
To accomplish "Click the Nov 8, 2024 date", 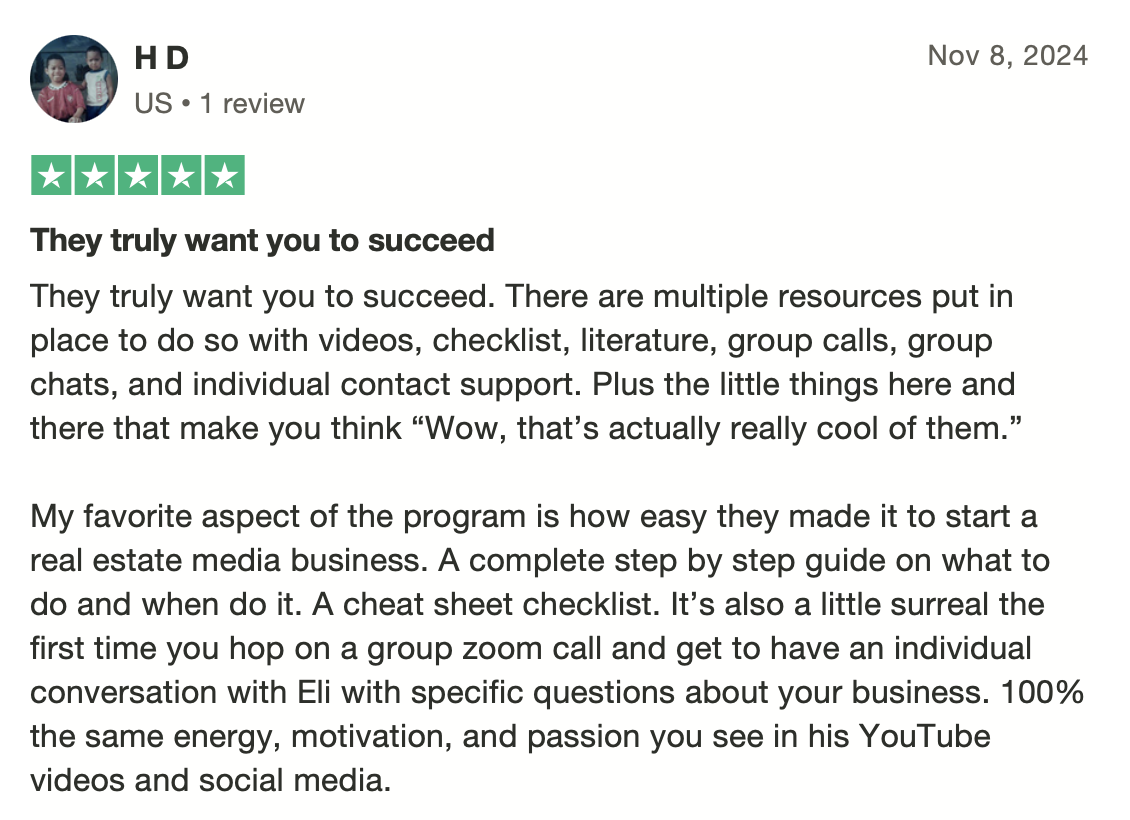I will (x=1007, y=55).
